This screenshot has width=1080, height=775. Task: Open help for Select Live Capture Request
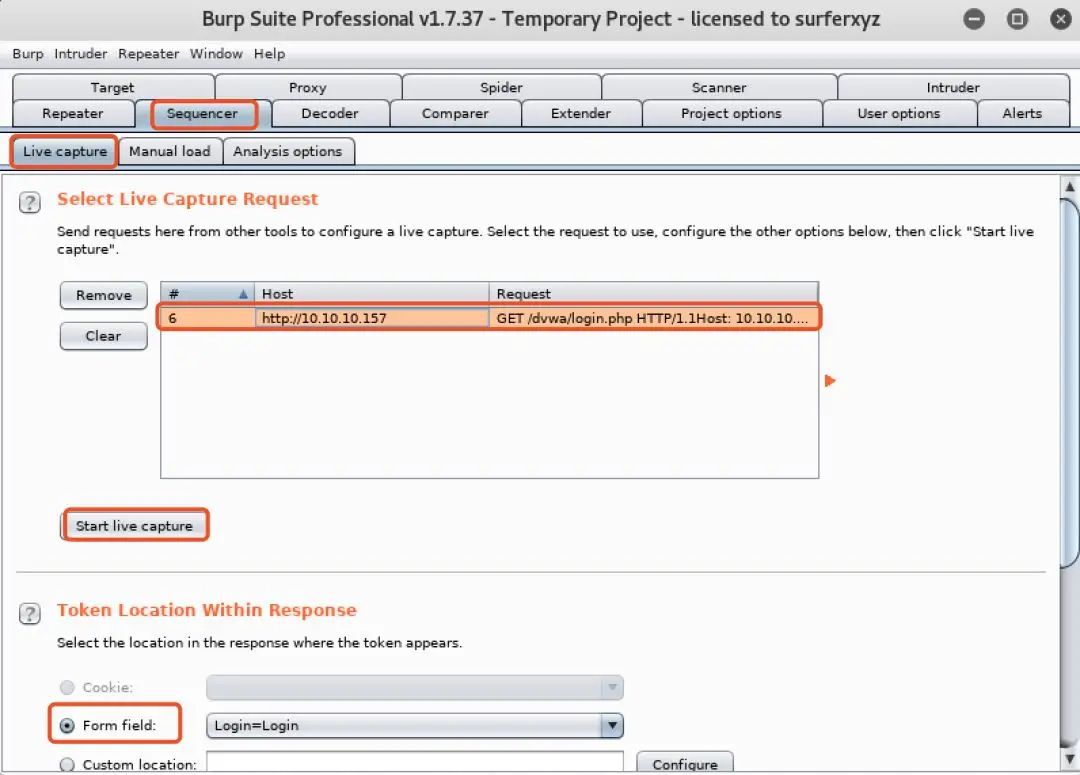30,202
